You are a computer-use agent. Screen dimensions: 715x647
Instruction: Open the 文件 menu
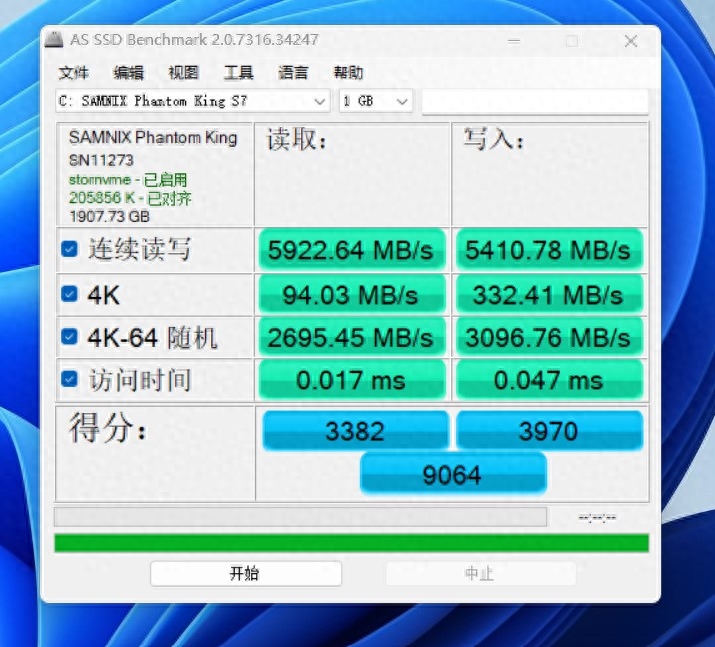pyautogui.click(x=74, y=72)
